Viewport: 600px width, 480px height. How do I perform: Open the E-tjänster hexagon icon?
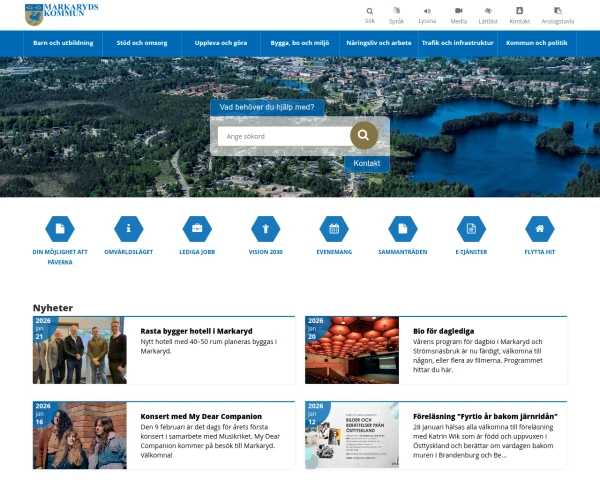pyautogui.click(x=470, y=229)
